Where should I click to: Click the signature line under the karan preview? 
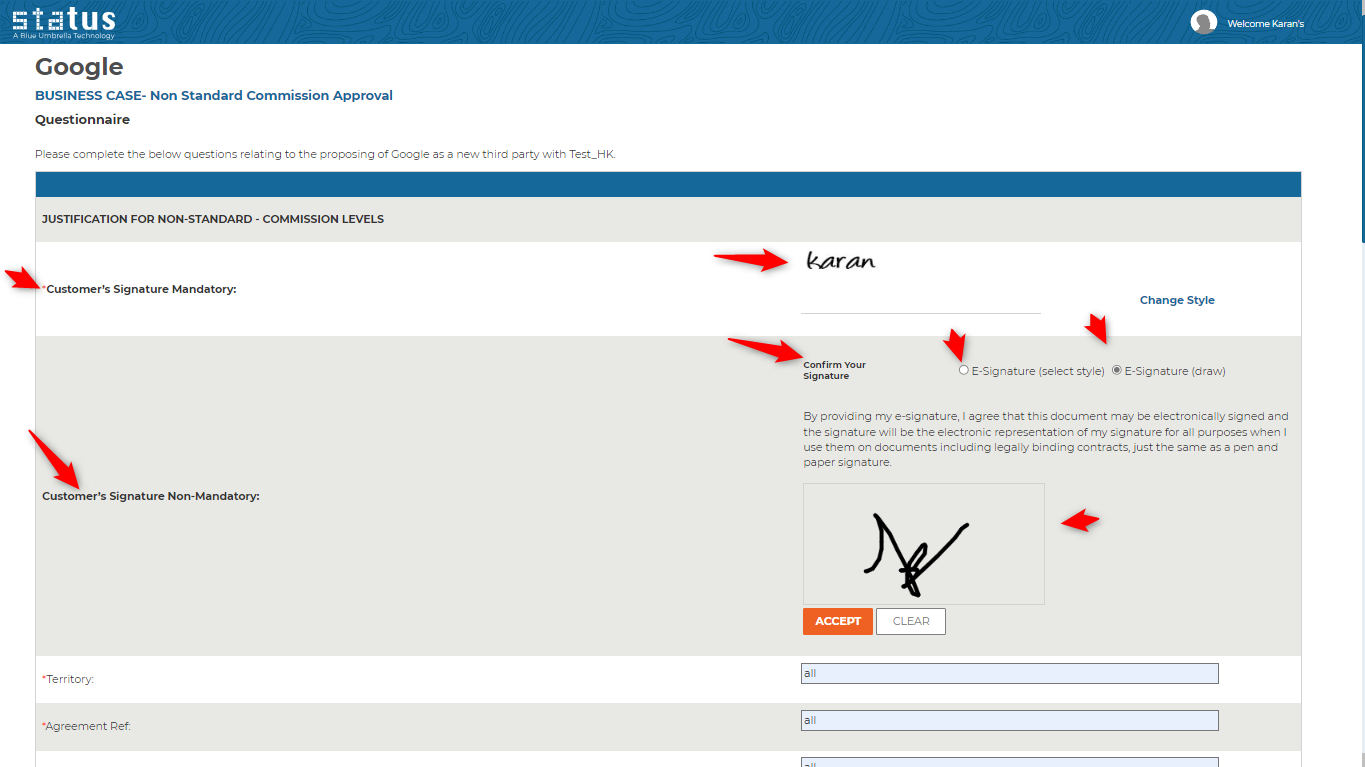click(x=920, y=311)
